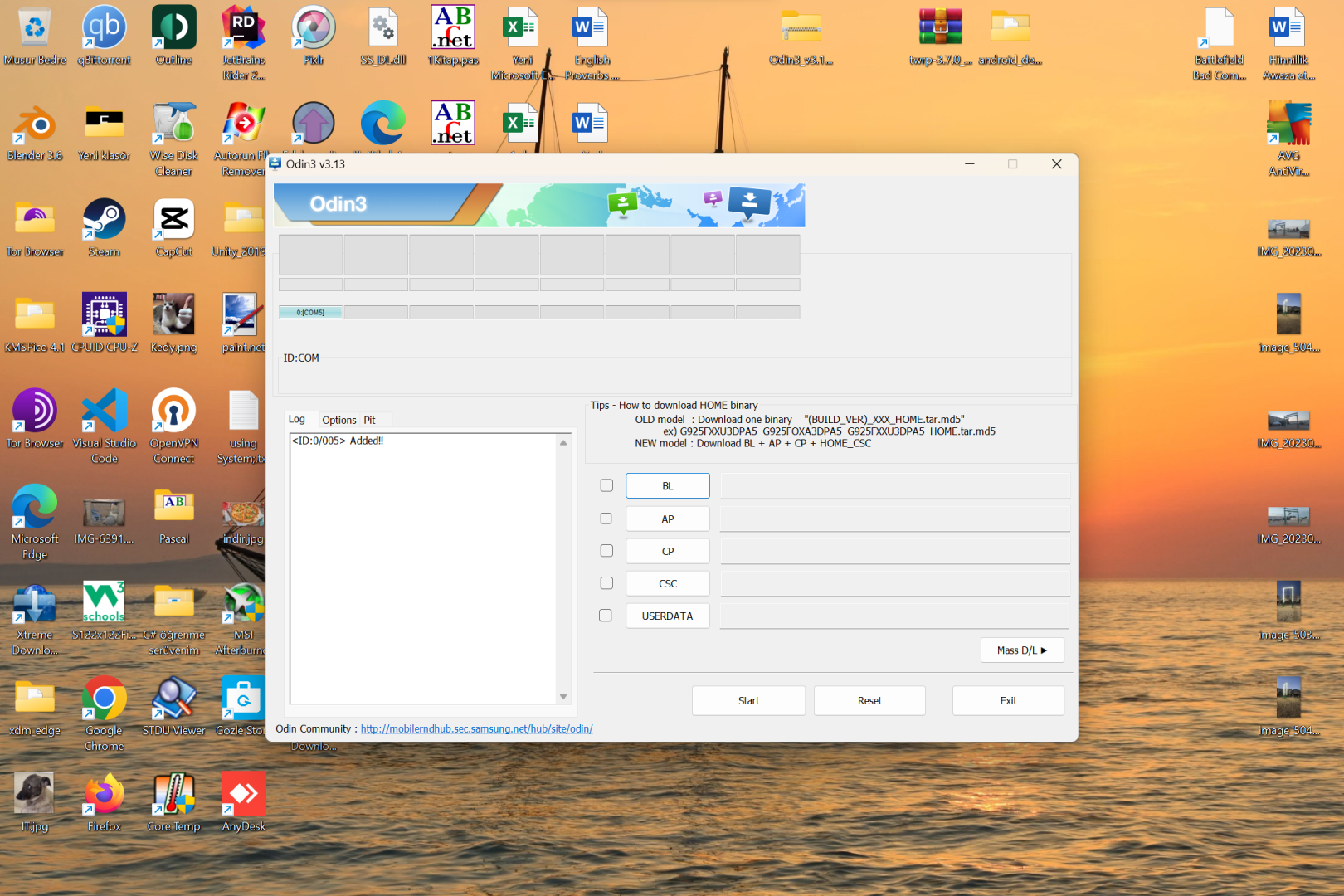This screenshot has height=896, width=1344.
Task: Select the image_503 thumbnail on desktop
Action: (1288, 611)
